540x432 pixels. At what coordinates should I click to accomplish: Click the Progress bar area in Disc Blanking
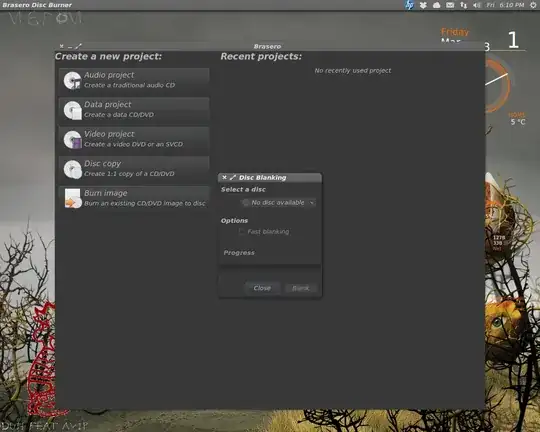tap(270, 265)
